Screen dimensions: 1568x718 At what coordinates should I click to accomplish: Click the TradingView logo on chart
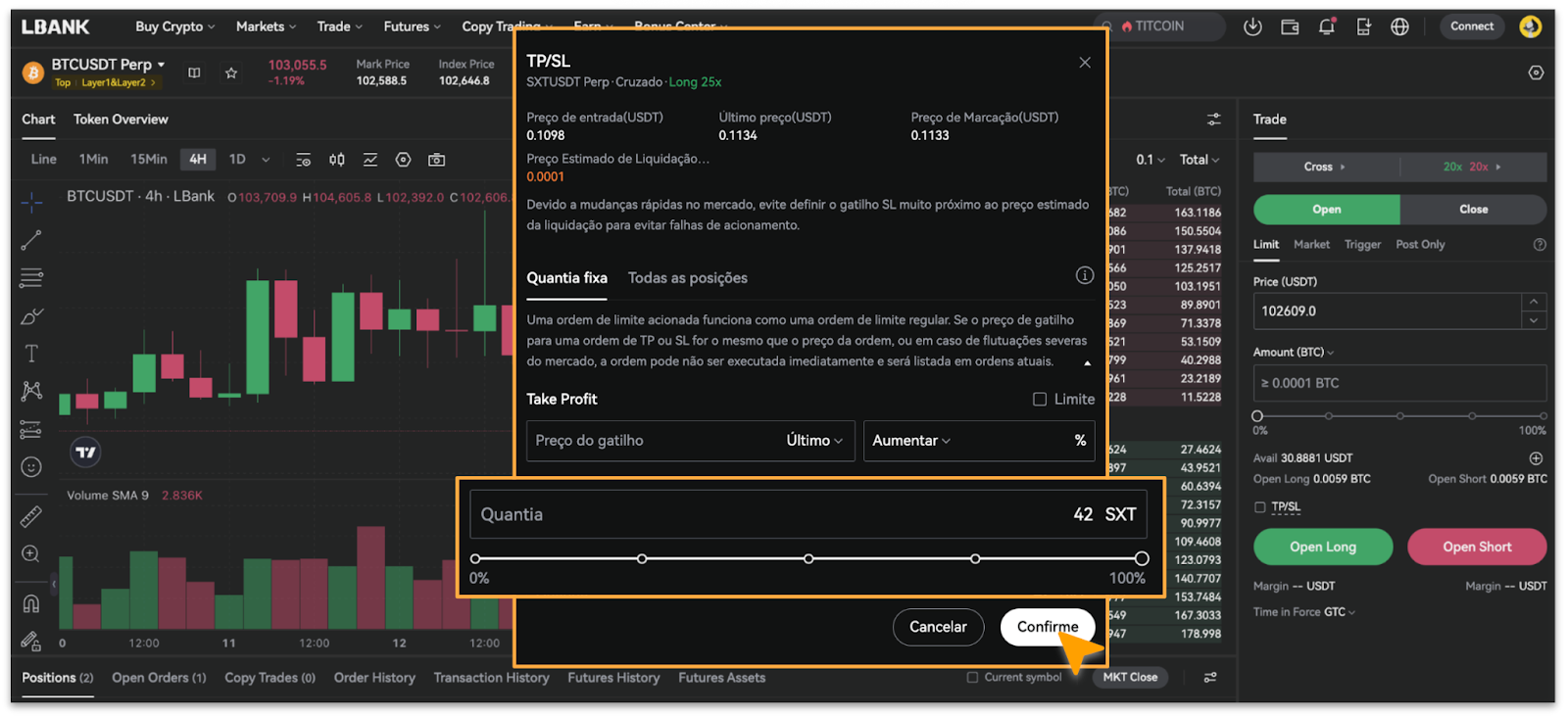tap(86, 453)
